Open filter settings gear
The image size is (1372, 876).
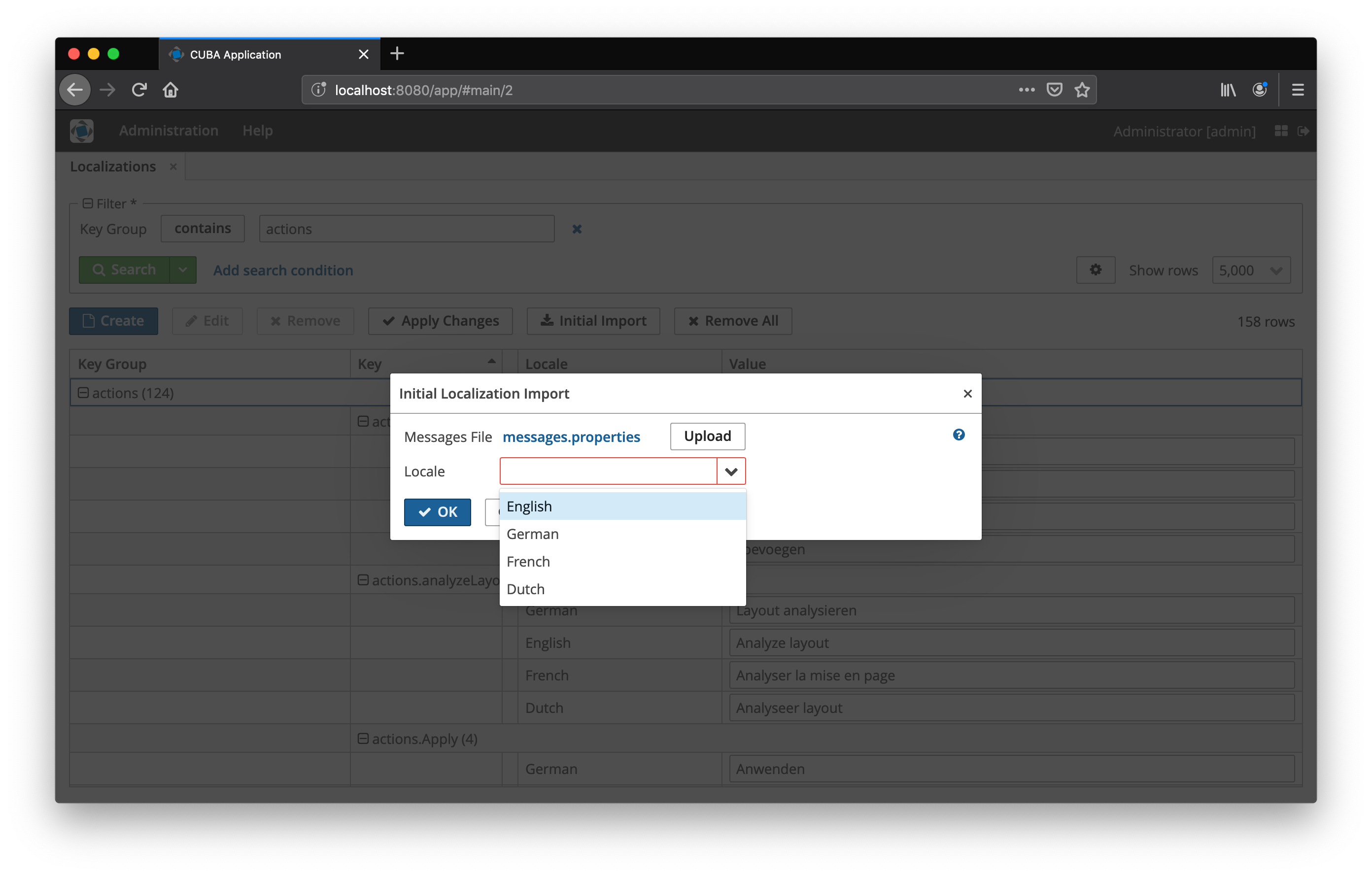(x=1095, y=270)
